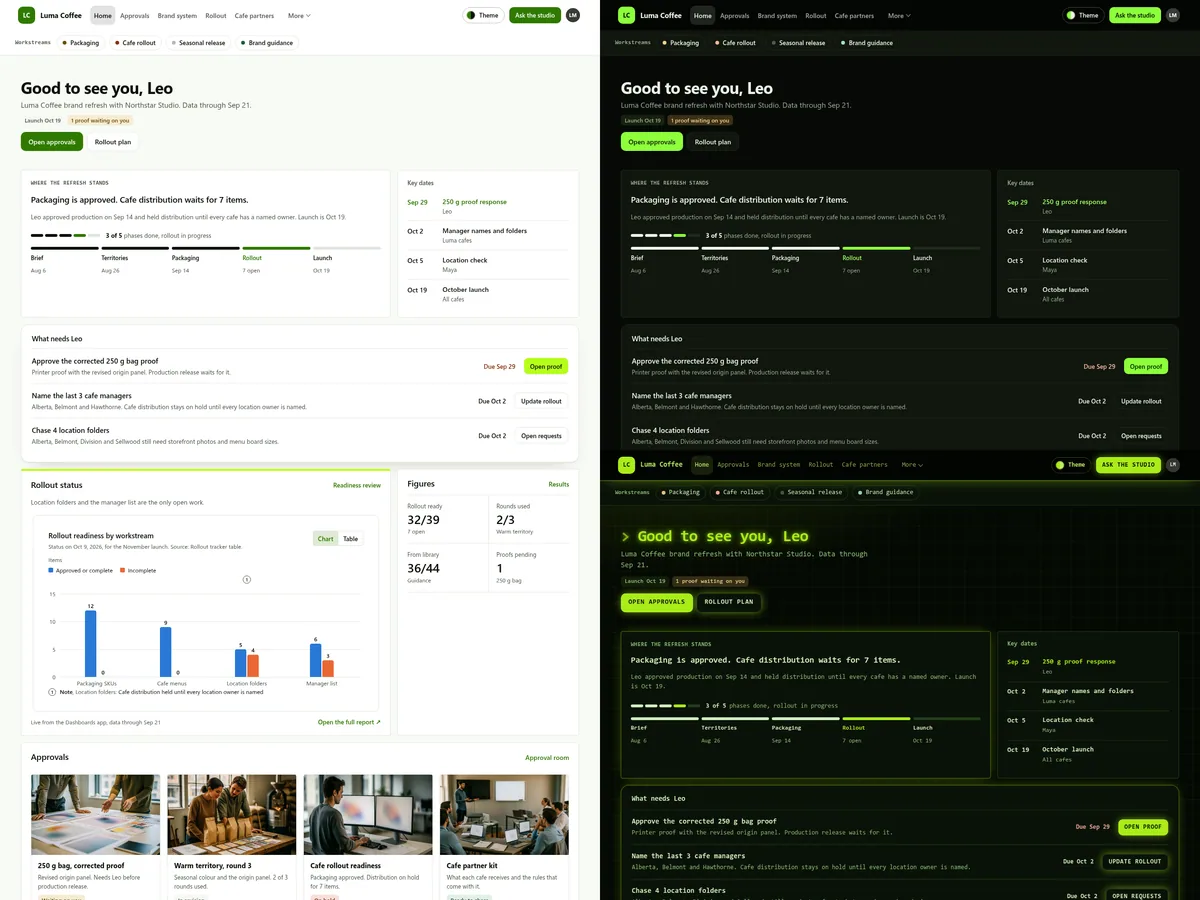
Task: Select the Seasonal release chip in the terminal-style panel
Action: 810,492
